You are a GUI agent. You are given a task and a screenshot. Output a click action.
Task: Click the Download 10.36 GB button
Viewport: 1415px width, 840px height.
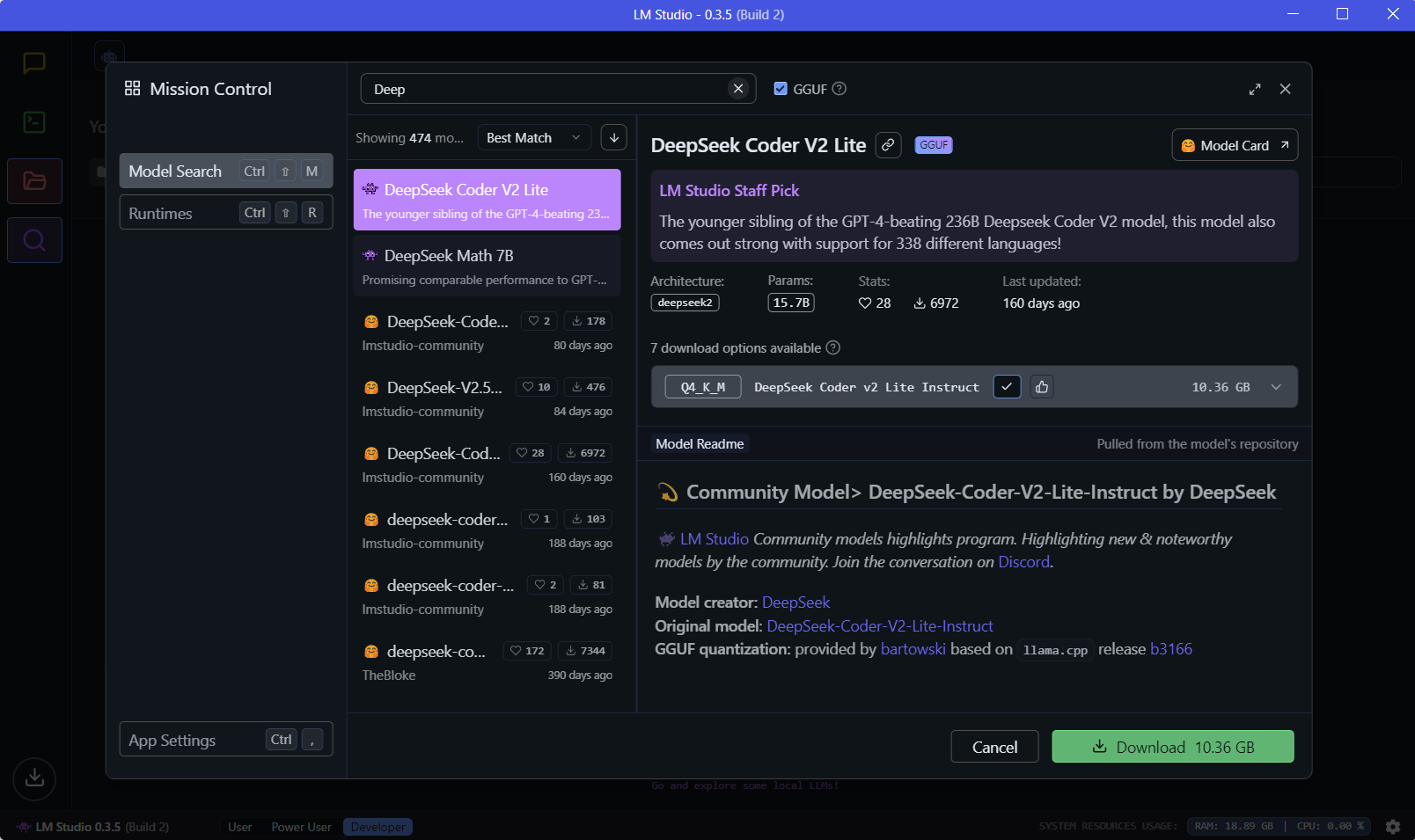pyautogui.click(x=1172, y=747)
